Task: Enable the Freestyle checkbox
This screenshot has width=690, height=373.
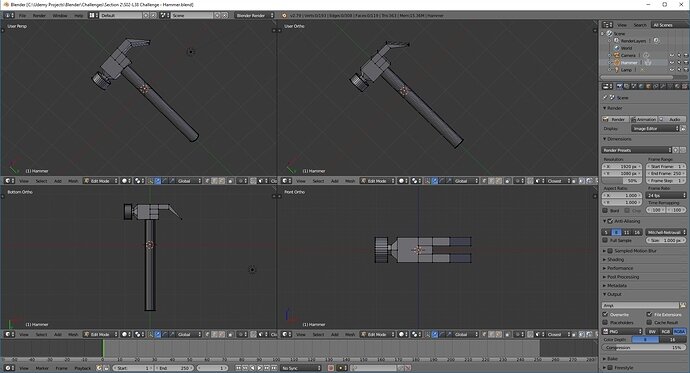Action: [x=610, y=368]
